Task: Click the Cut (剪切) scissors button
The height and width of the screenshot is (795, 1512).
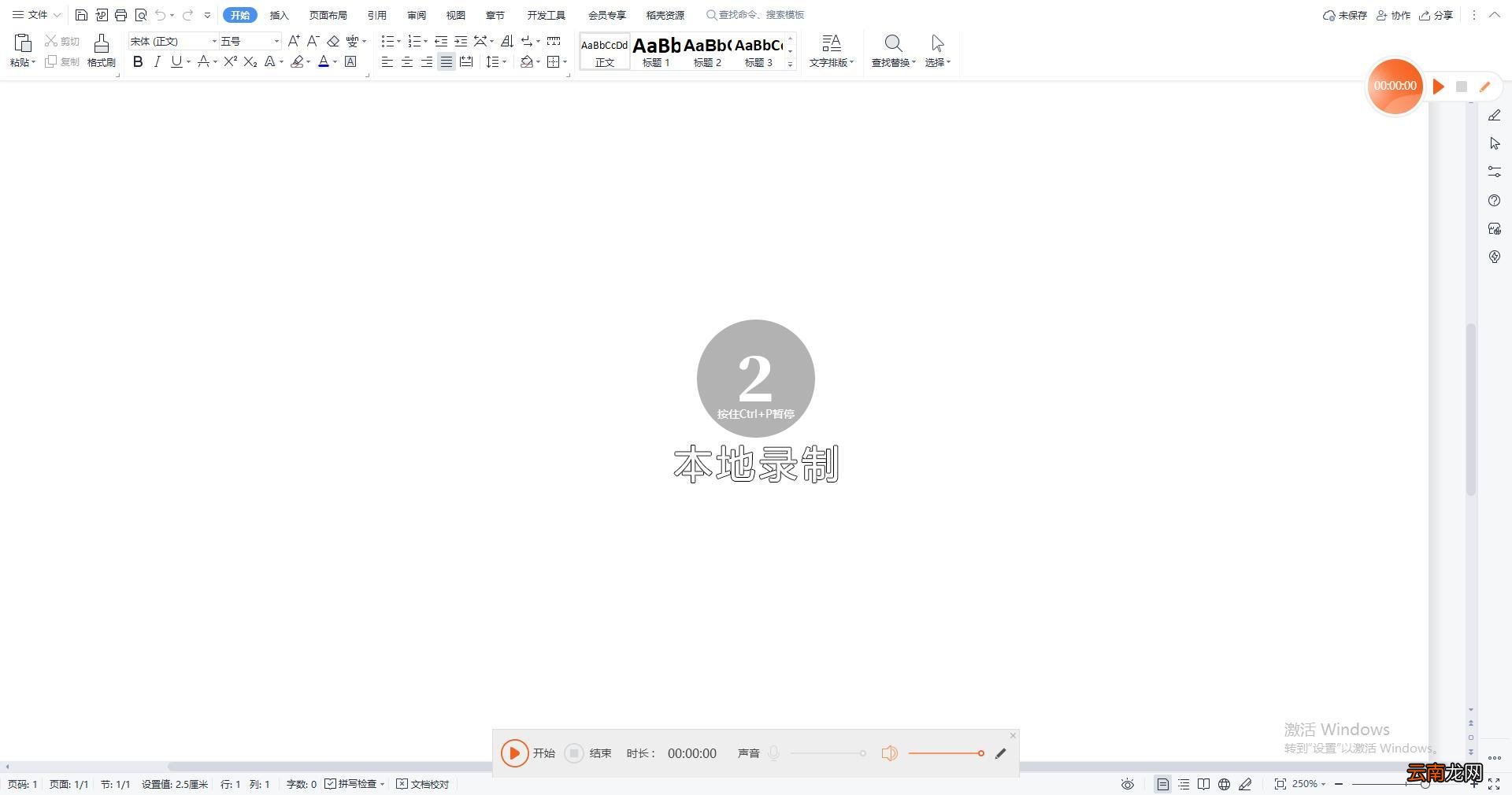Action: click(x=62, y=41)
